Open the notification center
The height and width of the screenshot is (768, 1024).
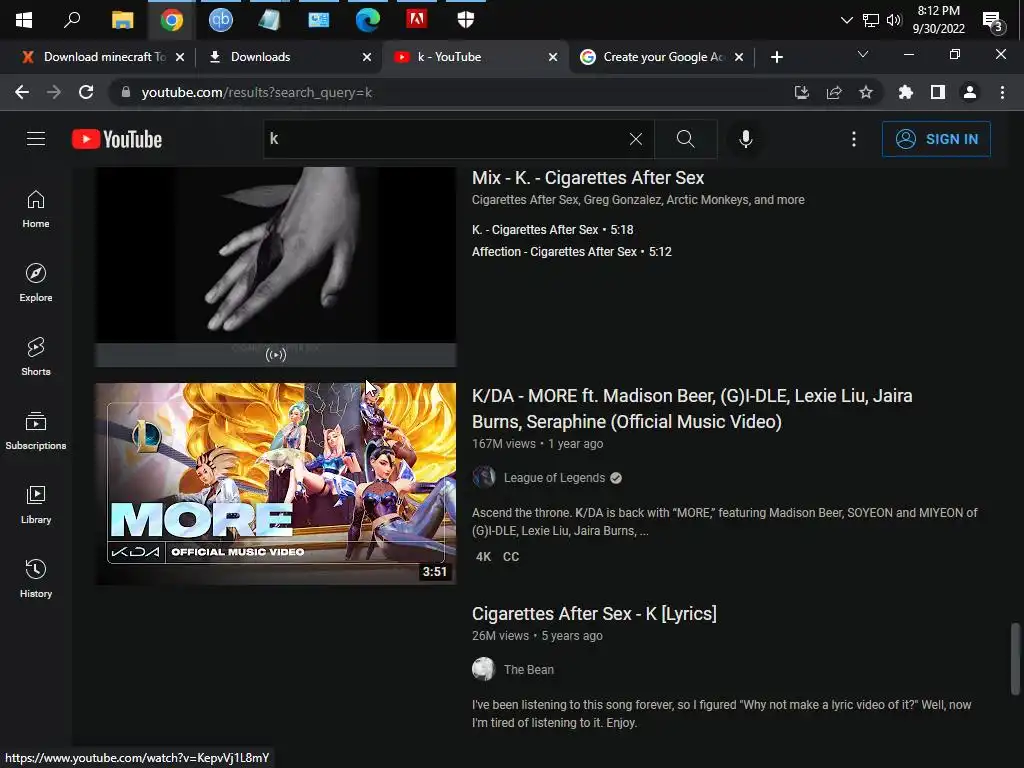(x=993, y=22)
